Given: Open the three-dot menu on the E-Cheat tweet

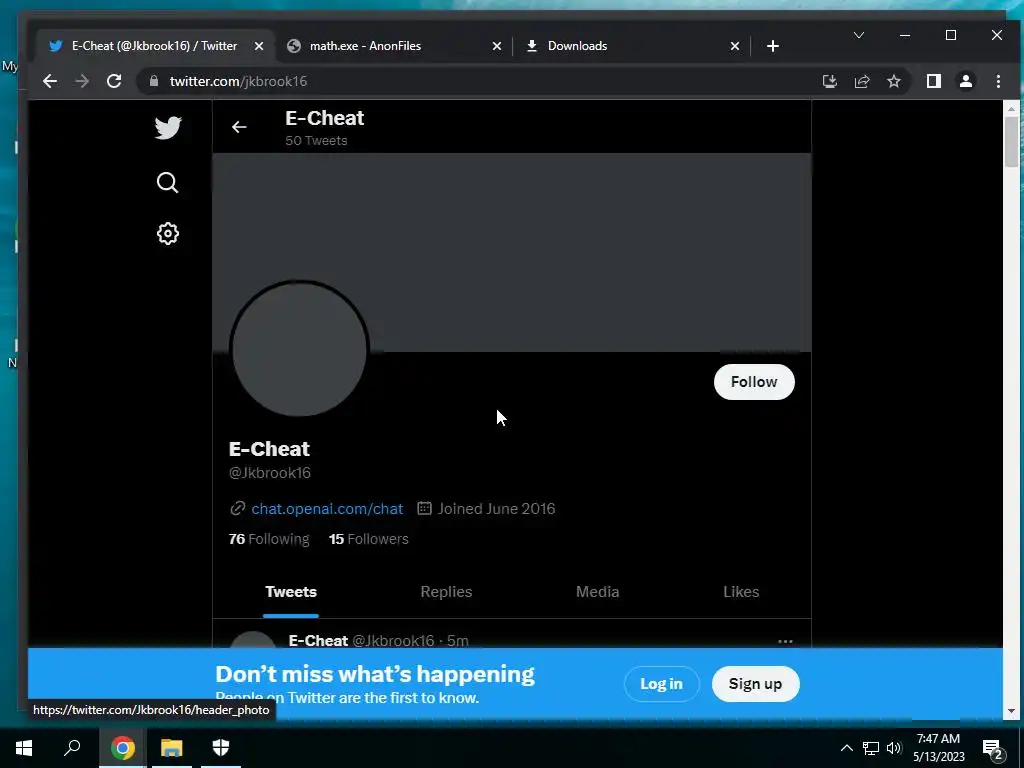Looking at the screenshot, I should point(786,641).
